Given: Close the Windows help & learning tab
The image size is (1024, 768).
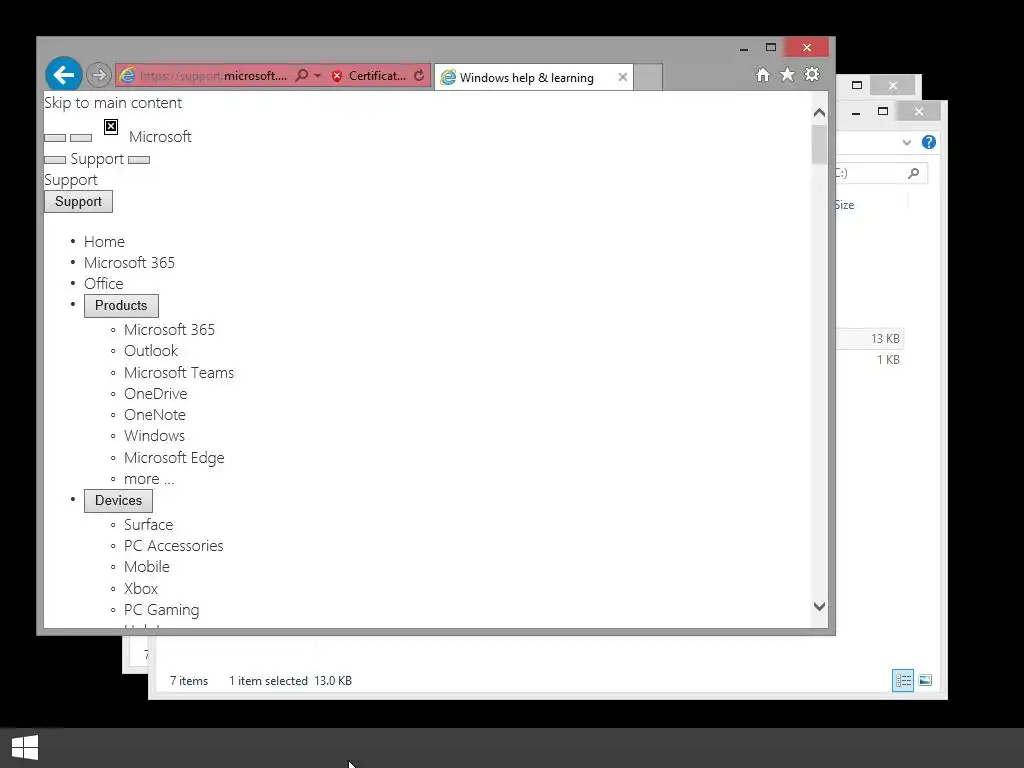Looking at the screenshot, I should (622, 77).
